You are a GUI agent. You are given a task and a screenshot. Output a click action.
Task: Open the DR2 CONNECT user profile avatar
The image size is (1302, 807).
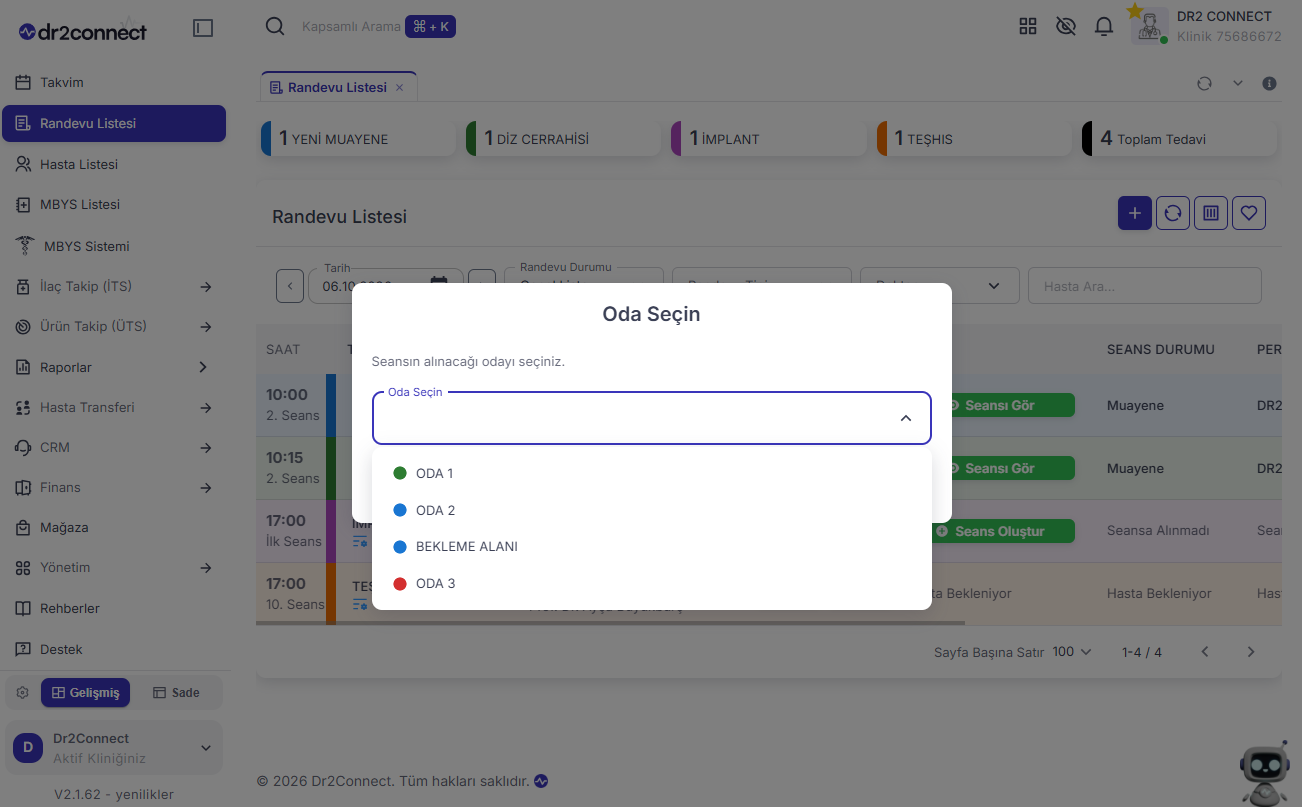point(1150,27)
